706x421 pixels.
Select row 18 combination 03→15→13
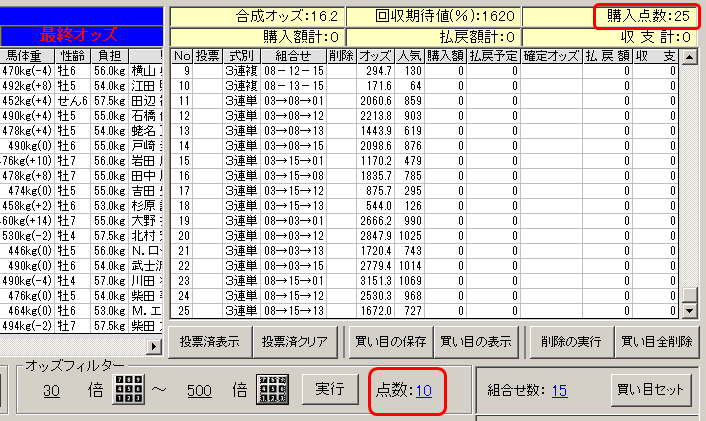click(x=294, y=206)
